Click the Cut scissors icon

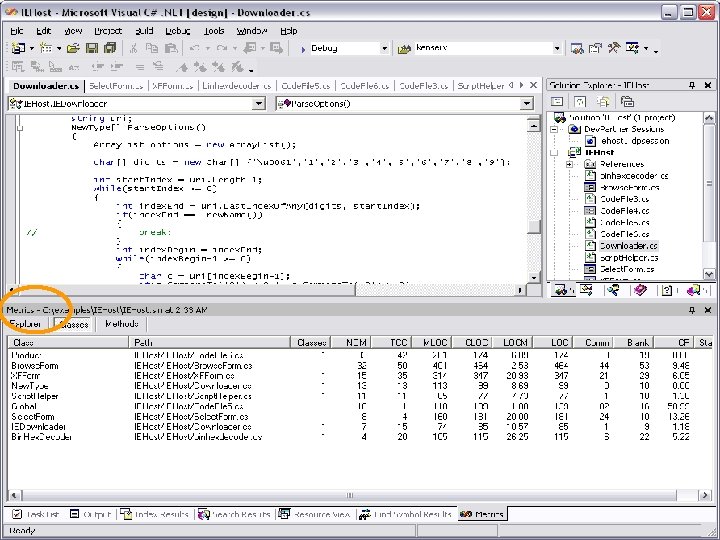click(133, 48)
